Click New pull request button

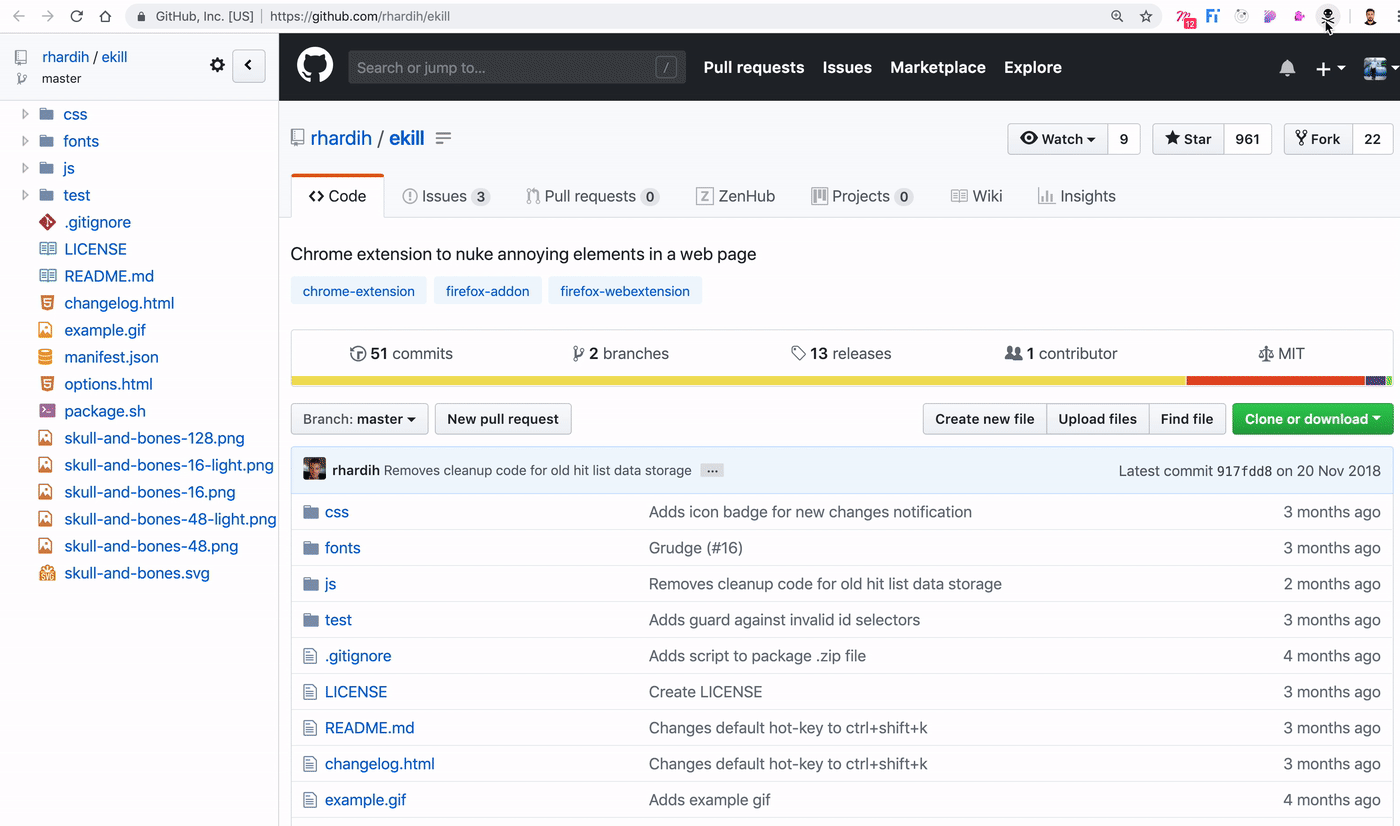[503, 419]
